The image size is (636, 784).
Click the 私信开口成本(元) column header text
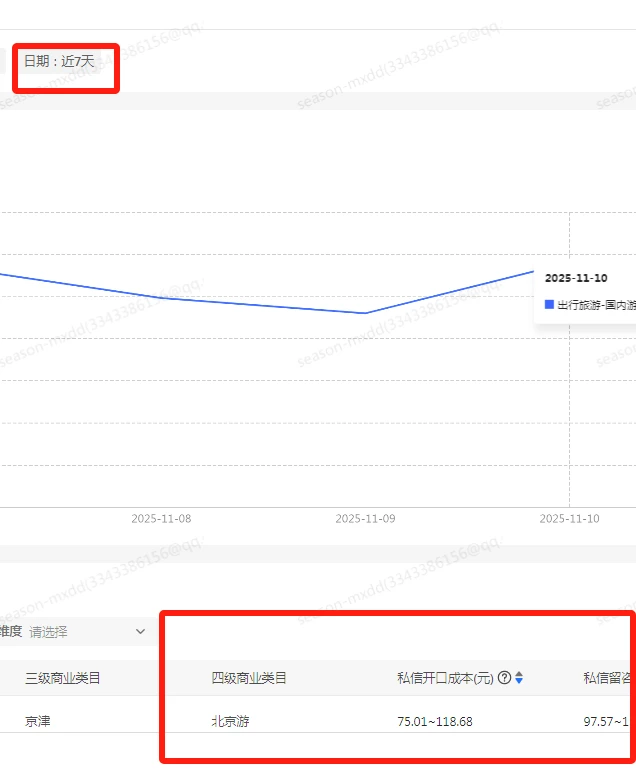click(x=445, y=678)
